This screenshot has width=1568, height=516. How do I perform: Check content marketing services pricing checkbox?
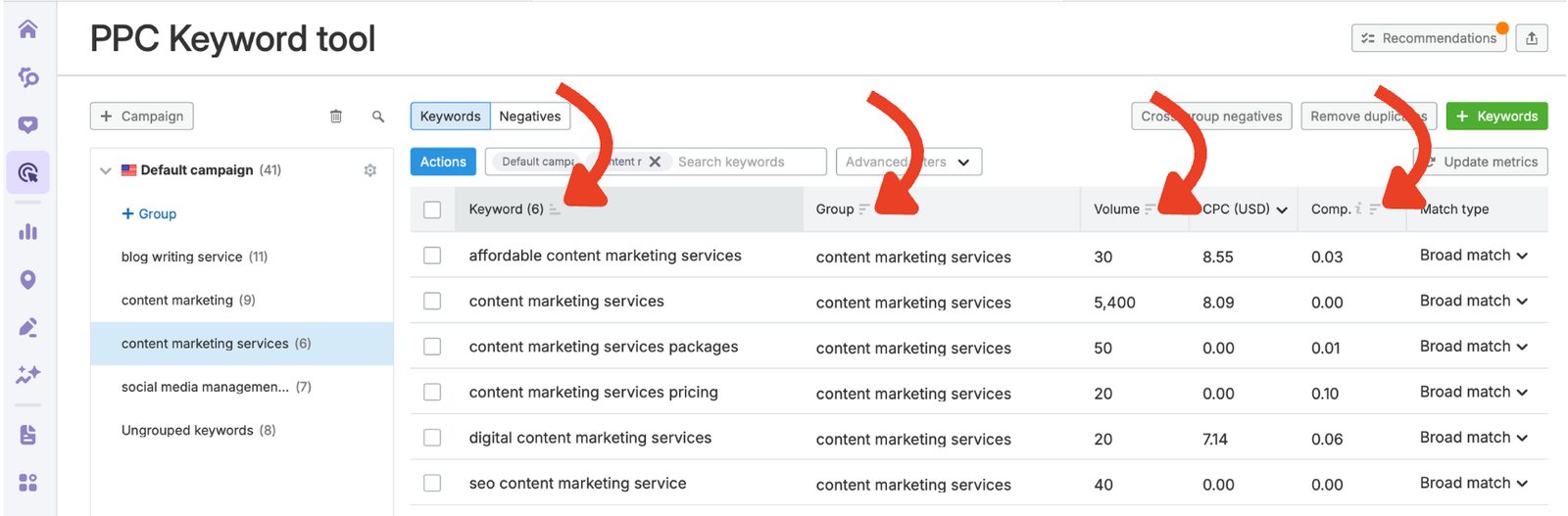coord(432,393)
